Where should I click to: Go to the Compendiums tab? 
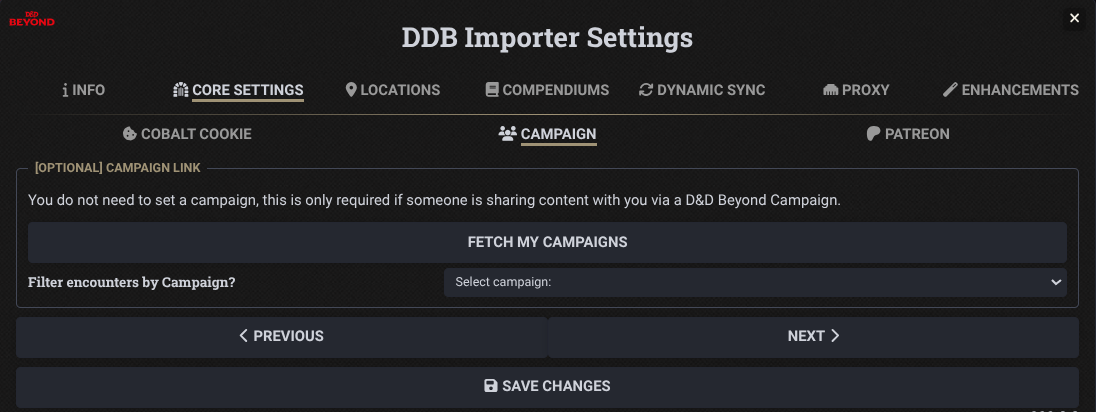(x=547, y=90)
